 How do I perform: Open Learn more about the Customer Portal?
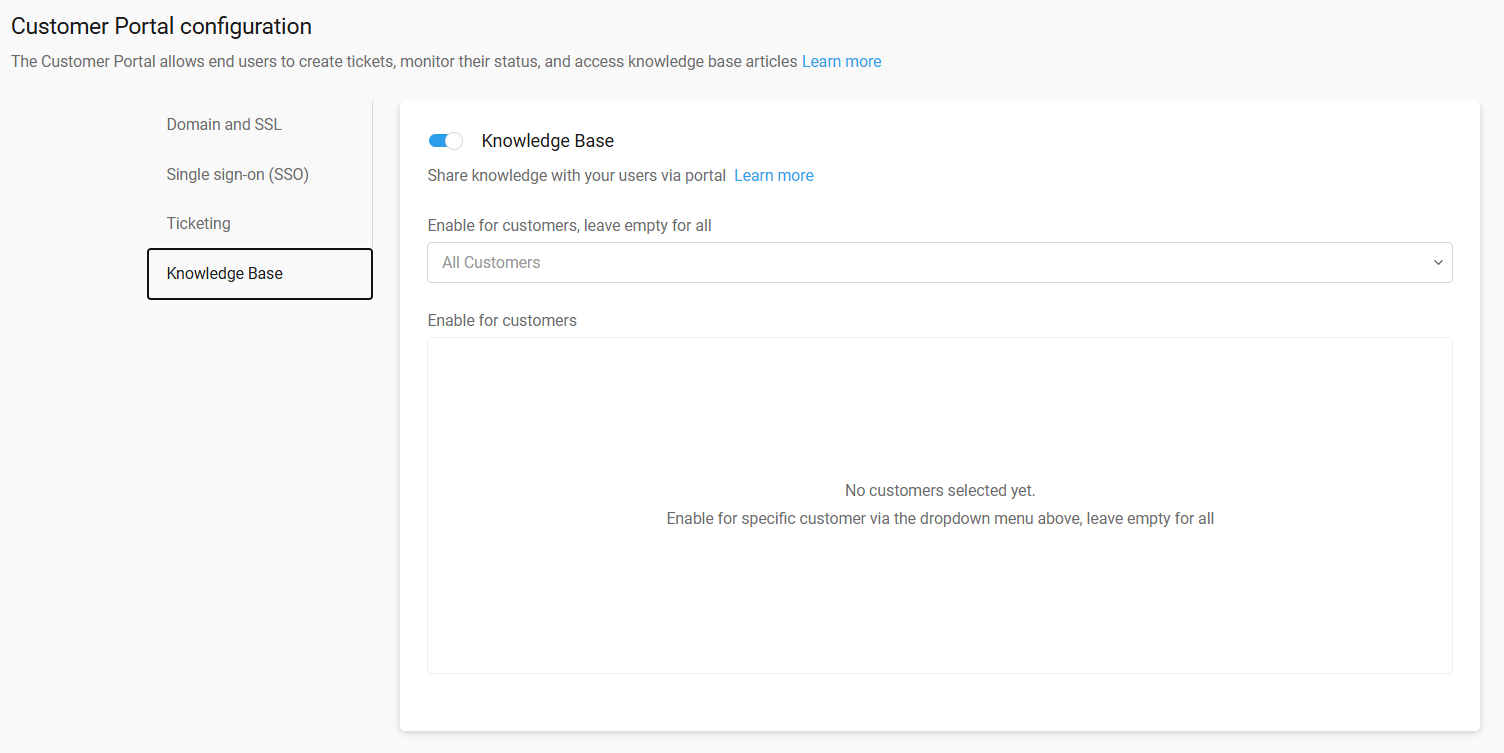[x=841, y=61]
